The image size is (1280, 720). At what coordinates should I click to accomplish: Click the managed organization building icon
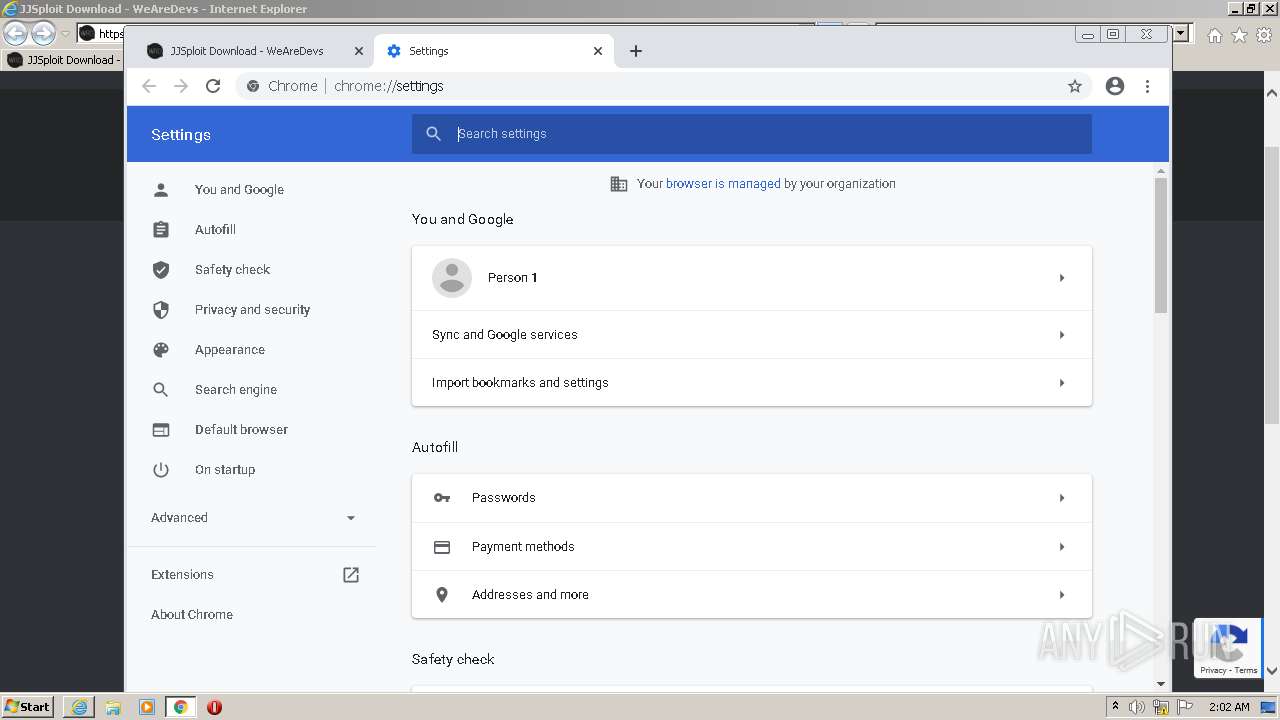pos(619,184)
